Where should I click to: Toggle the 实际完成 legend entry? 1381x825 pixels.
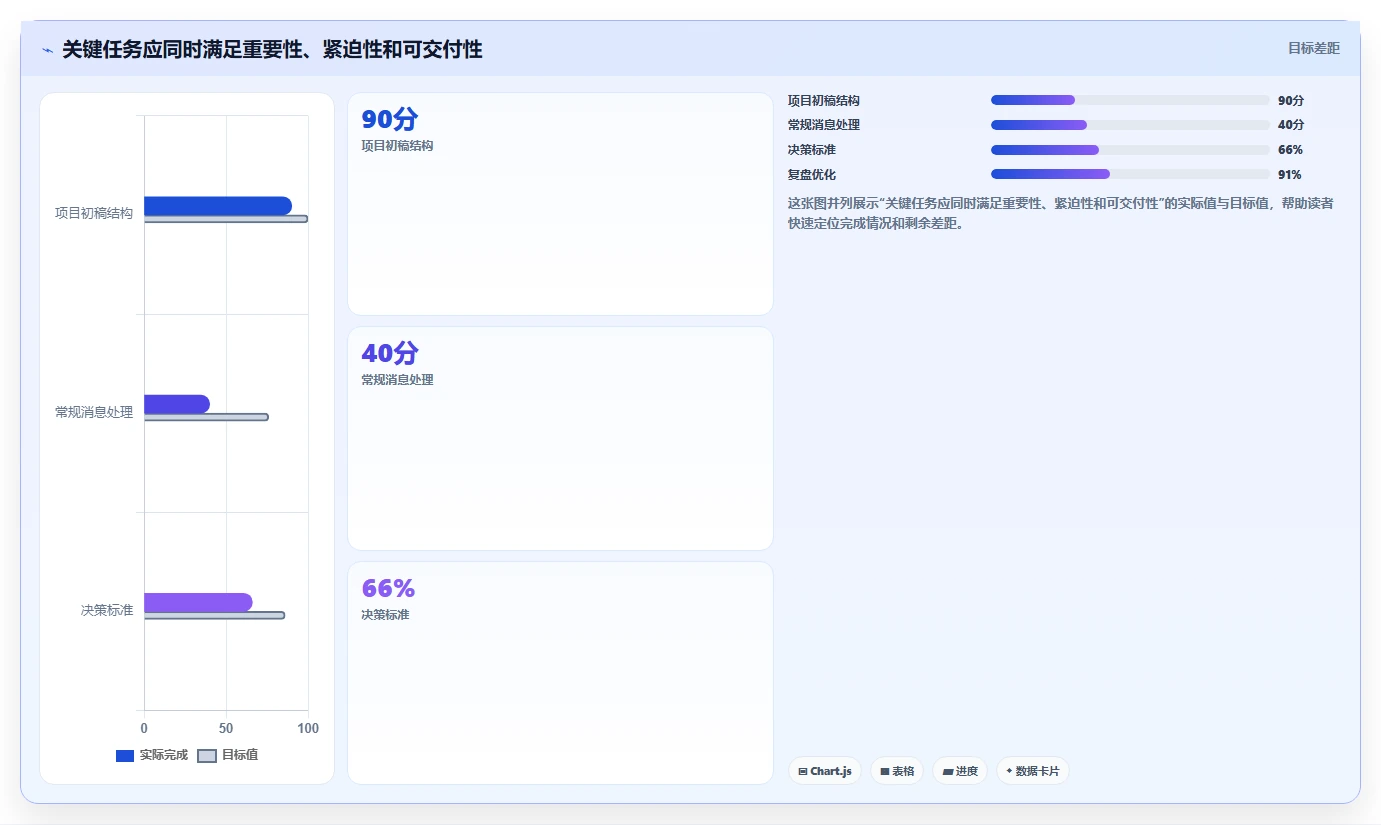pyautogui.click(x=152, y=755)
